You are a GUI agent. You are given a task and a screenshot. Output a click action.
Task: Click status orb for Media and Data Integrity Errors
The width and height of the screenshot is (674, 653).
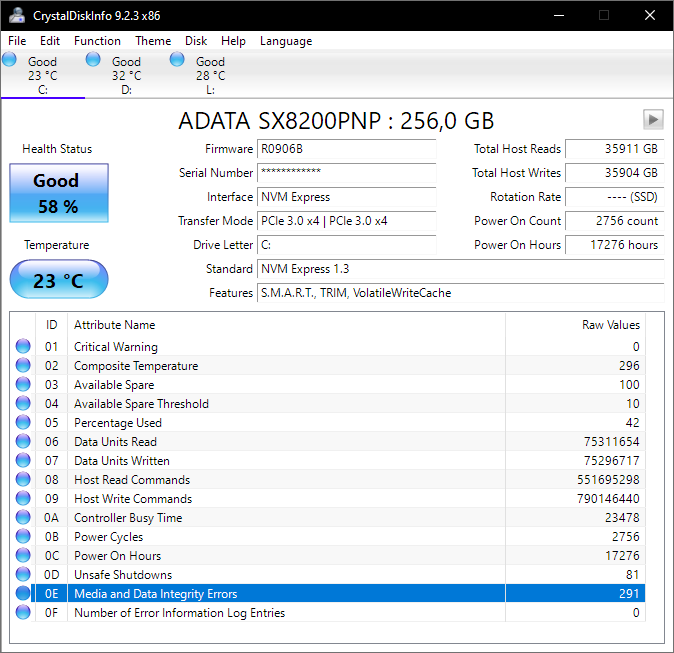tap(23, 593)
